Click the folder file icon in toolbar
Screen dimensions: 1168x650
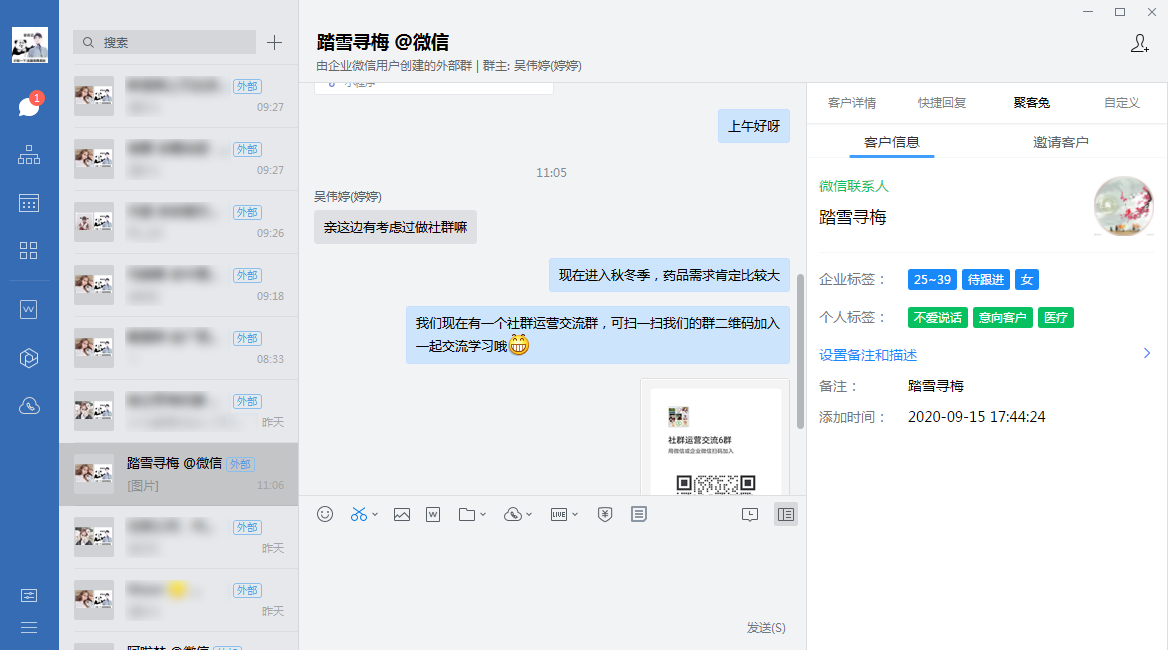pyautogui.click(x=467, y=514)
